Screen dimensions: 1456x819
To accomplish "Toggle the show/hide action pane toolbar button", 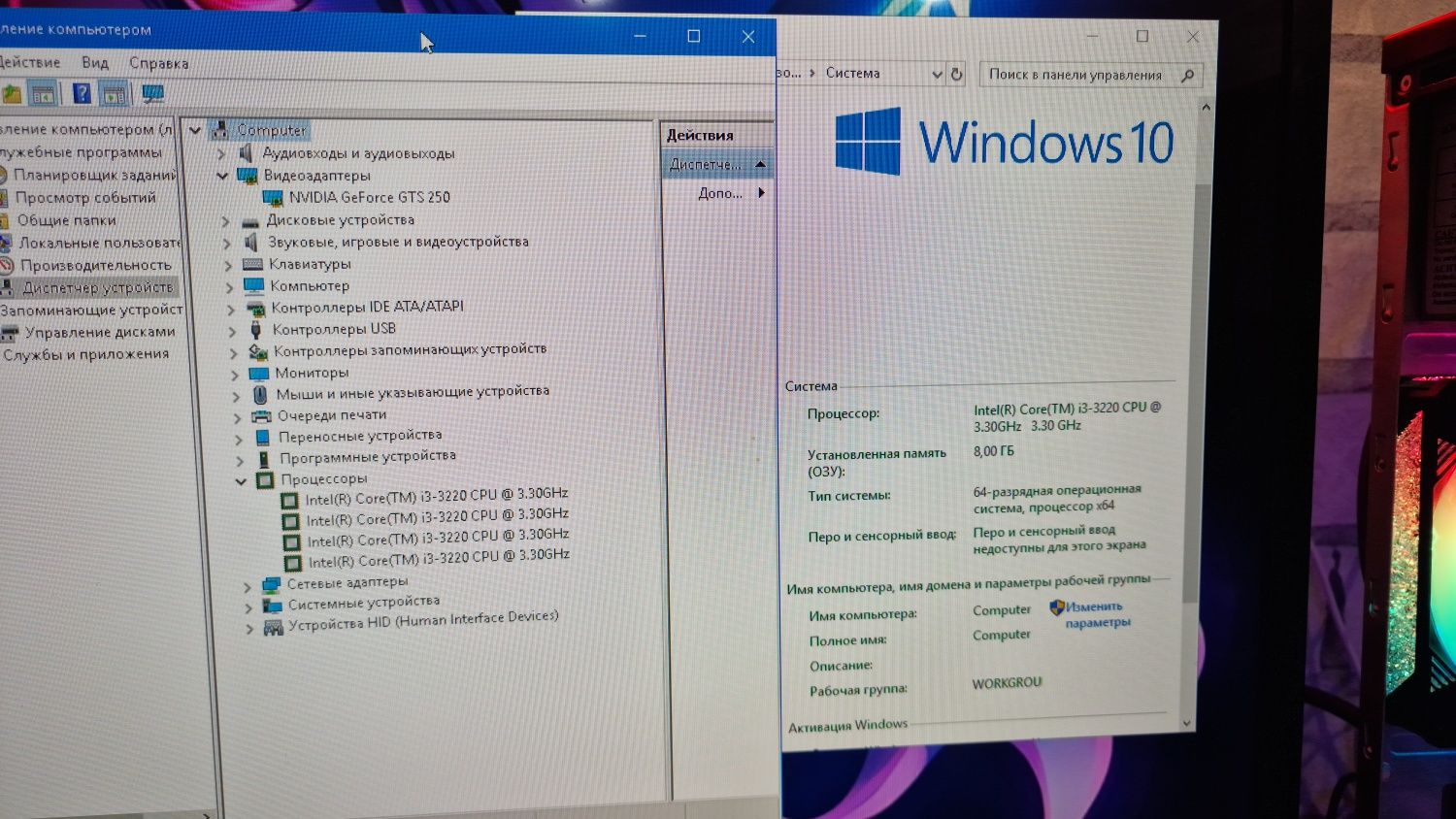I will pos(116,94).
